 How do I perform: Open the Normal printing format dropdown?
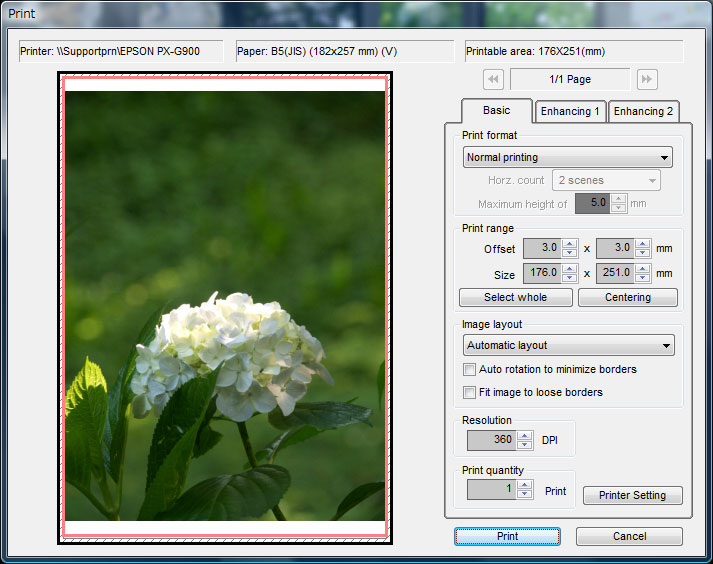click(567, 157)
